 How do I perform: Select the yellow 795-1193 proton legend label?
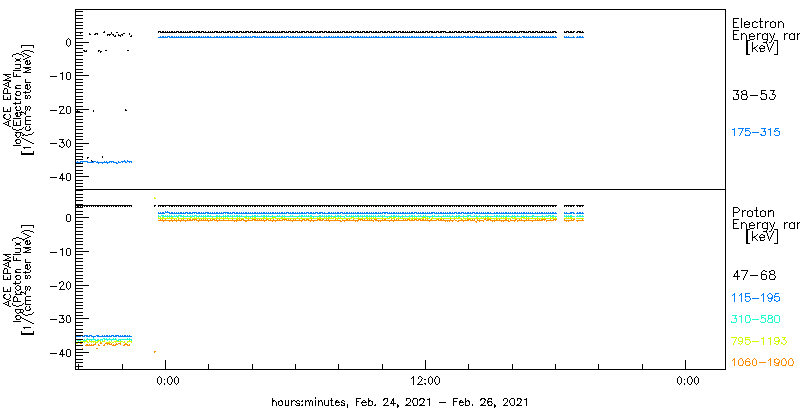tap(760, 341)
